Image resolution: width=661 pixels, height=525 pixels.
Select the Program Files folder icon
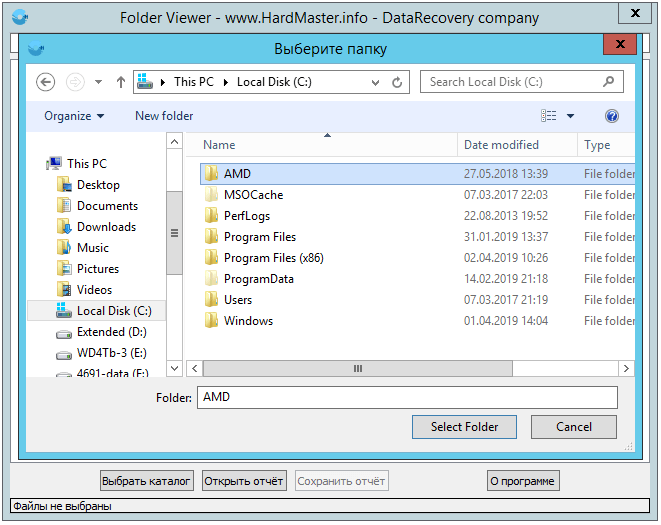point(211,237)
